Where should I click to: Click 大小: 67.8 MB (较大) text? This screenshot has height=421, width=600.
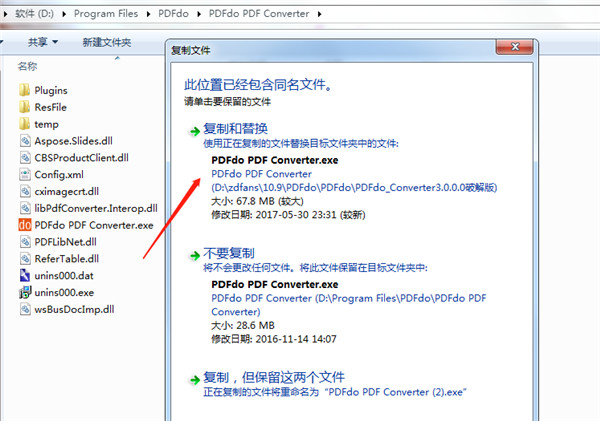257,201
